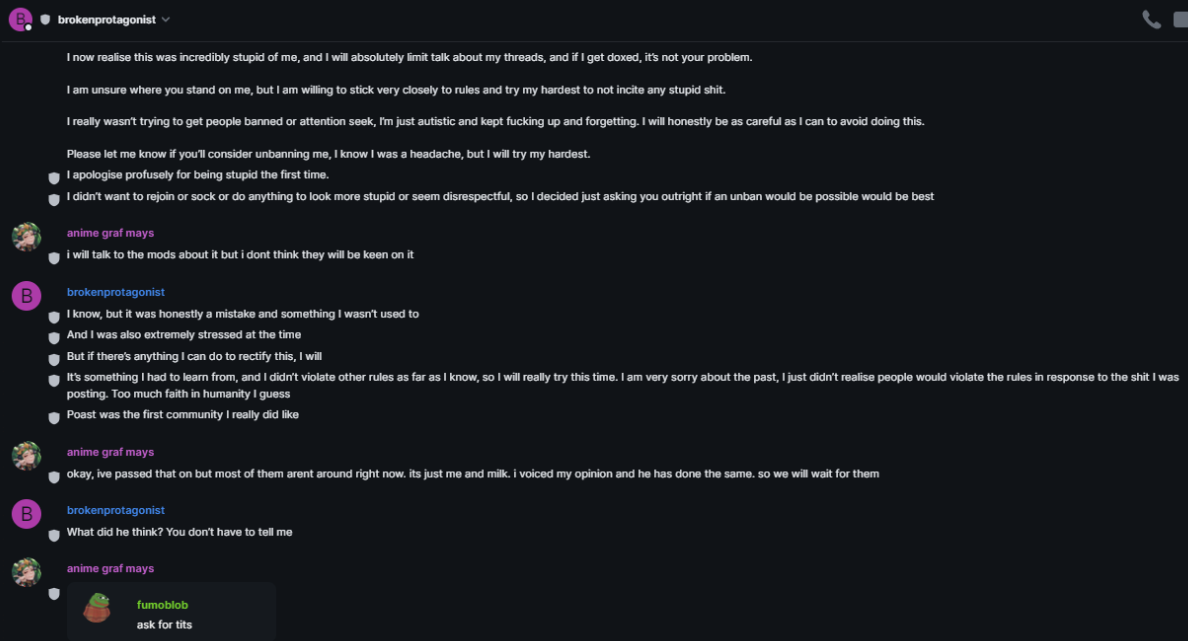Image resolution: width=1188 pixels, height=641 pixels.
Task: Open the room avatar in the top header
Action: click(x=20, y=19)
